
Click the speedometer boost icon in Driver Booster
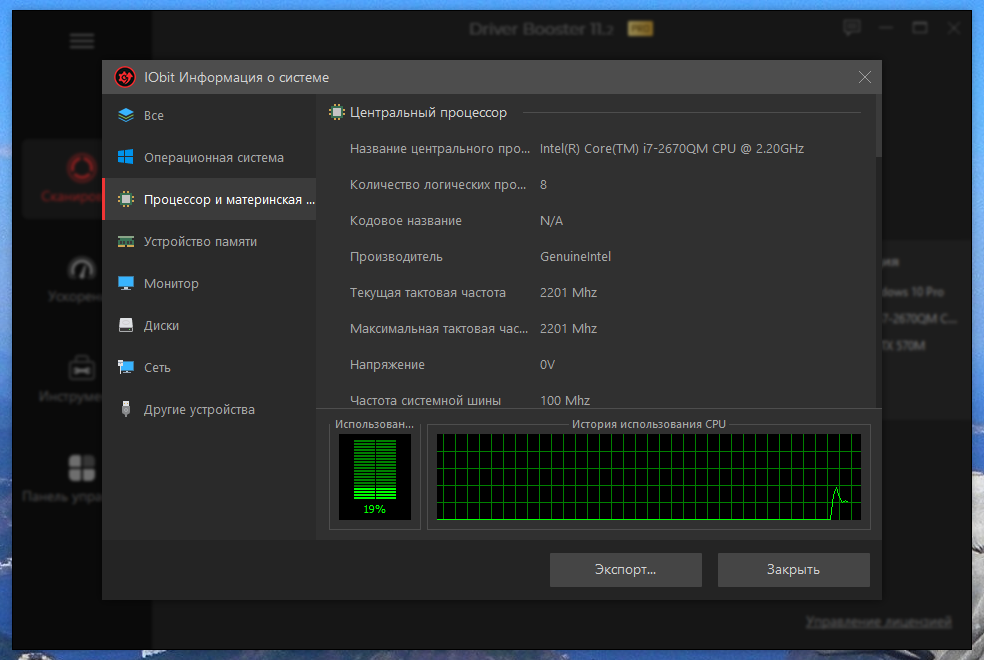82,269
